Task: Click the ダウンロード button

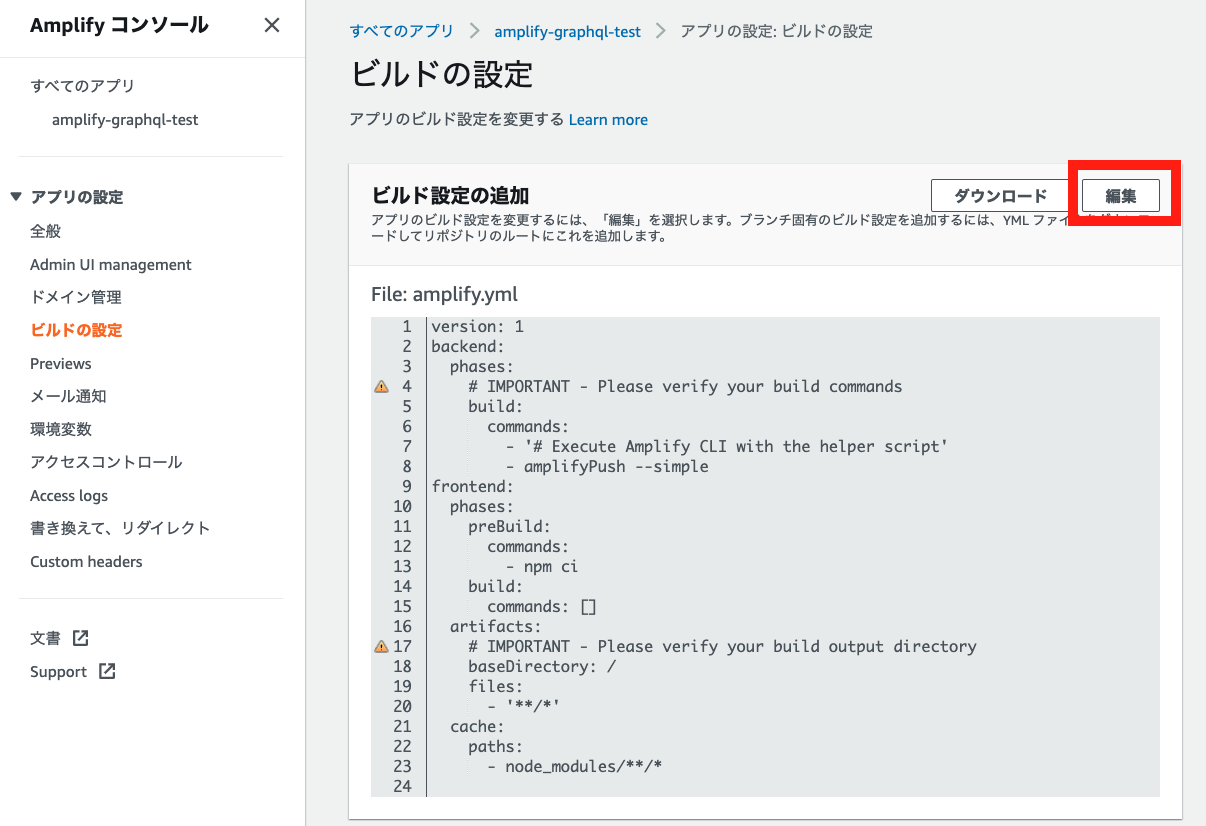Action: pyautogui.click(x=1001, y=196)
